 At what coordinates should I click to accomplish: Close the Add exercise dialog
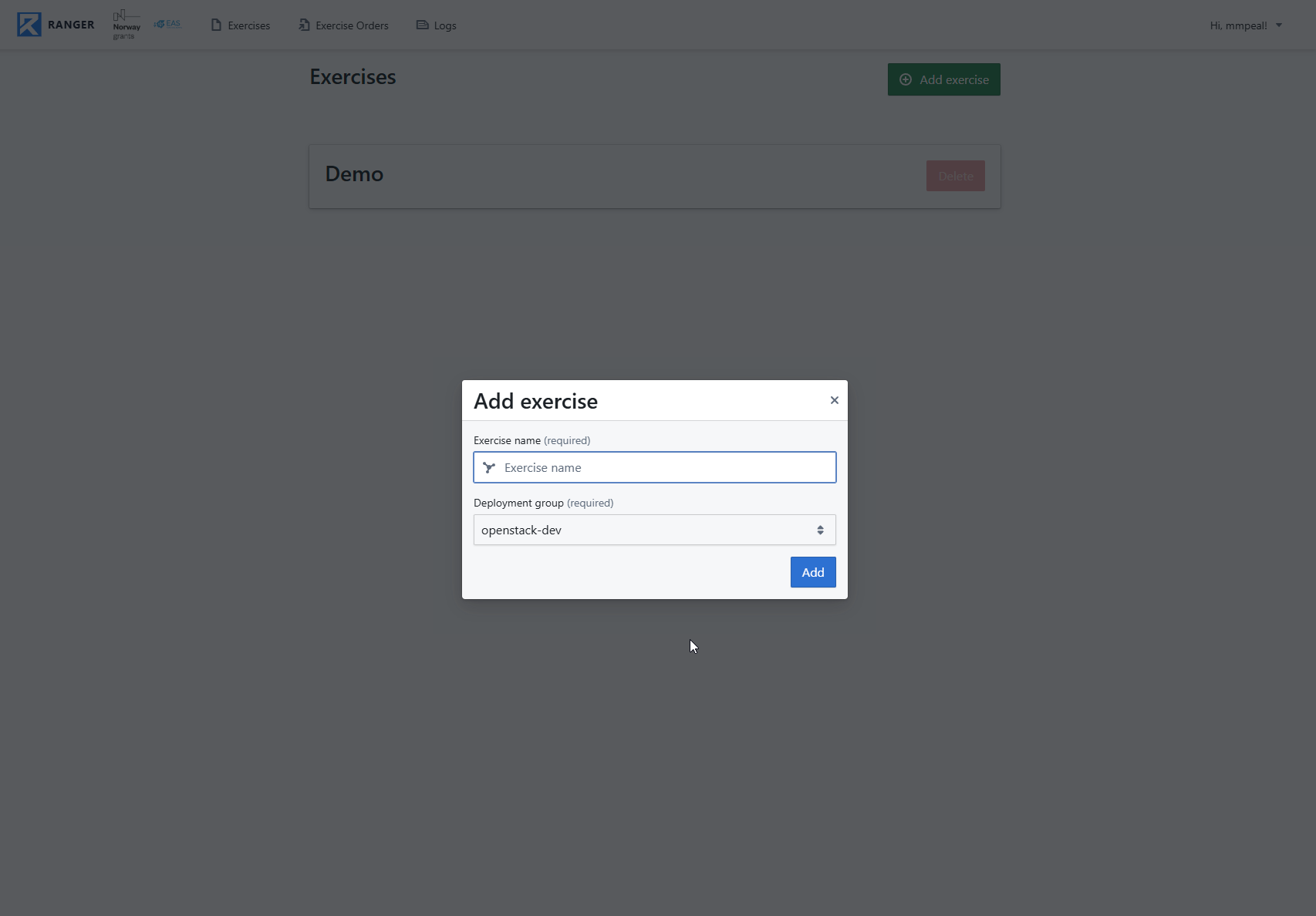click(834, 400)
